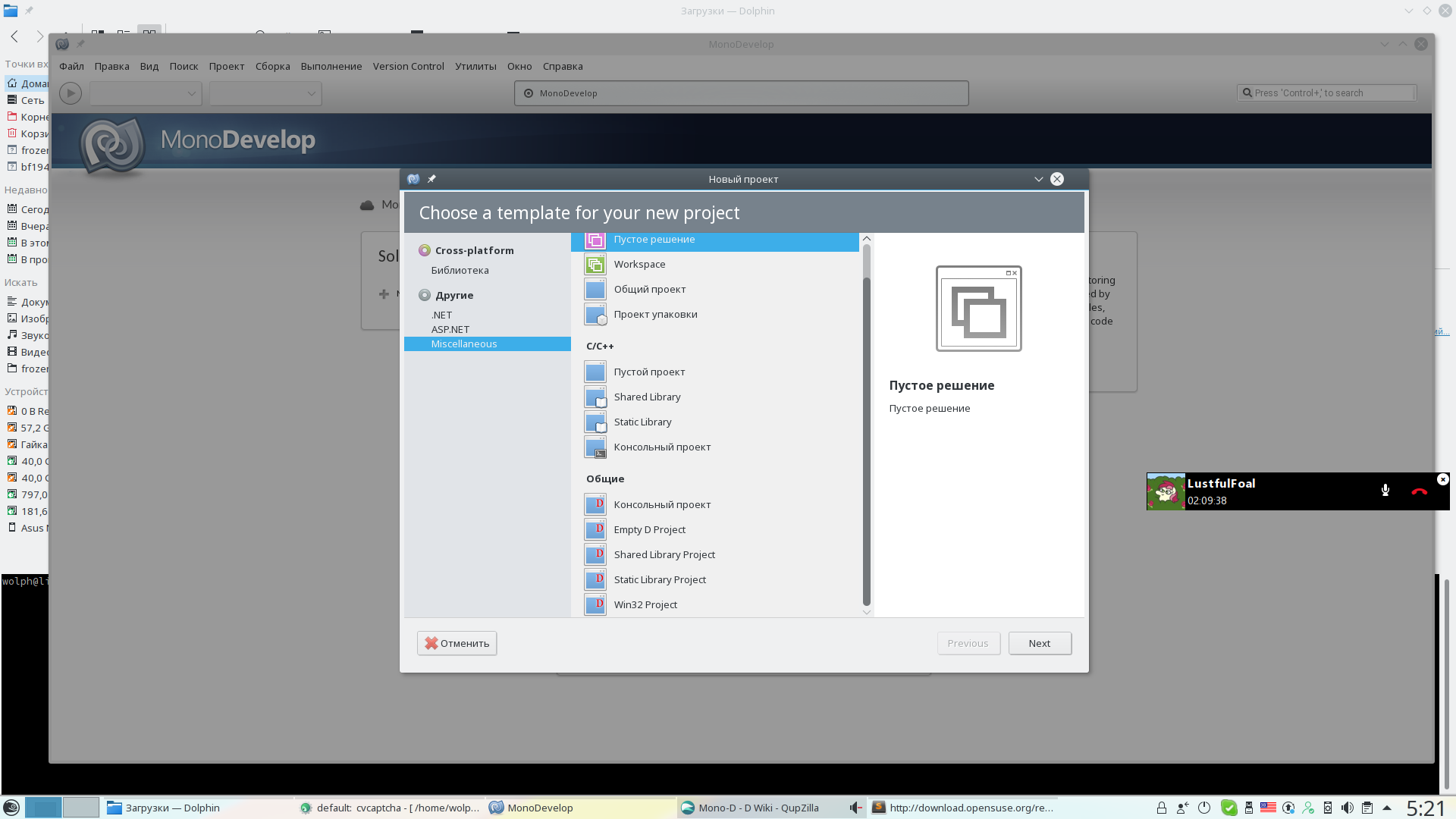The width and height of the screenshot is (1456, 819).
Task: Open the Утилиты menu
Action: [x=475, y=67]
